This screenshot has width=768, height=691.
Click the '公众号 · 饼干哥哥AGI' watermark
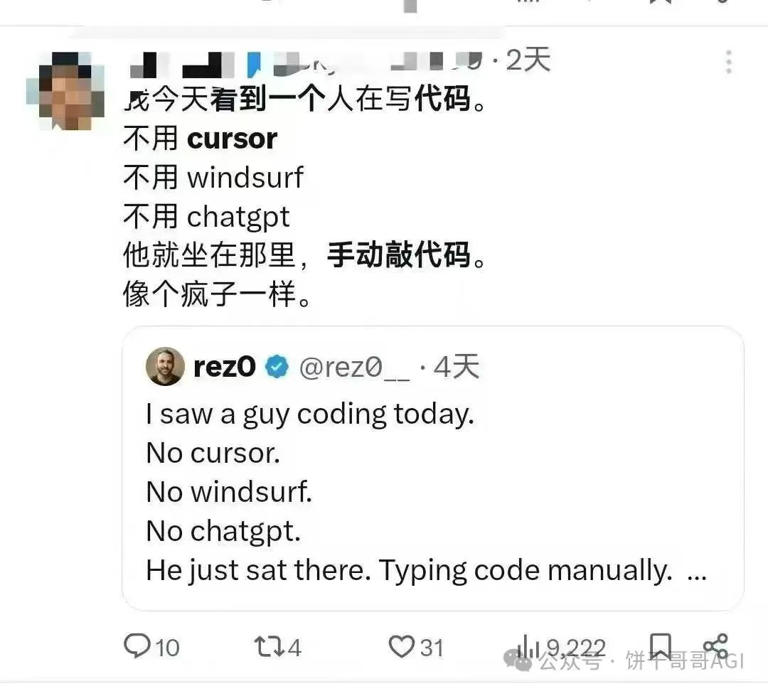click(x=624, y=661)
